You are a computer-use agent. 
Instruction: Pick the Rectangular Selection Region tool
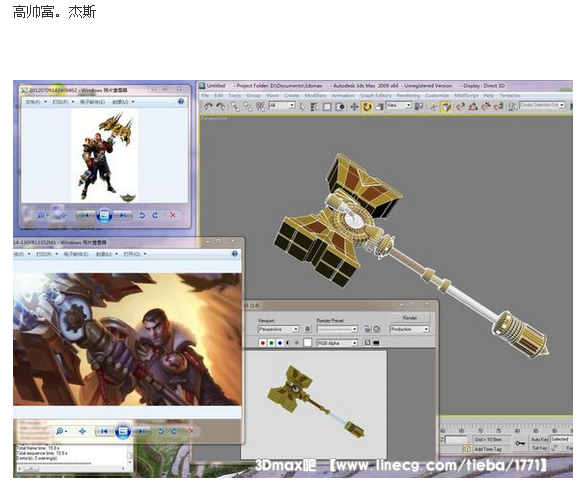pos(327,107)
